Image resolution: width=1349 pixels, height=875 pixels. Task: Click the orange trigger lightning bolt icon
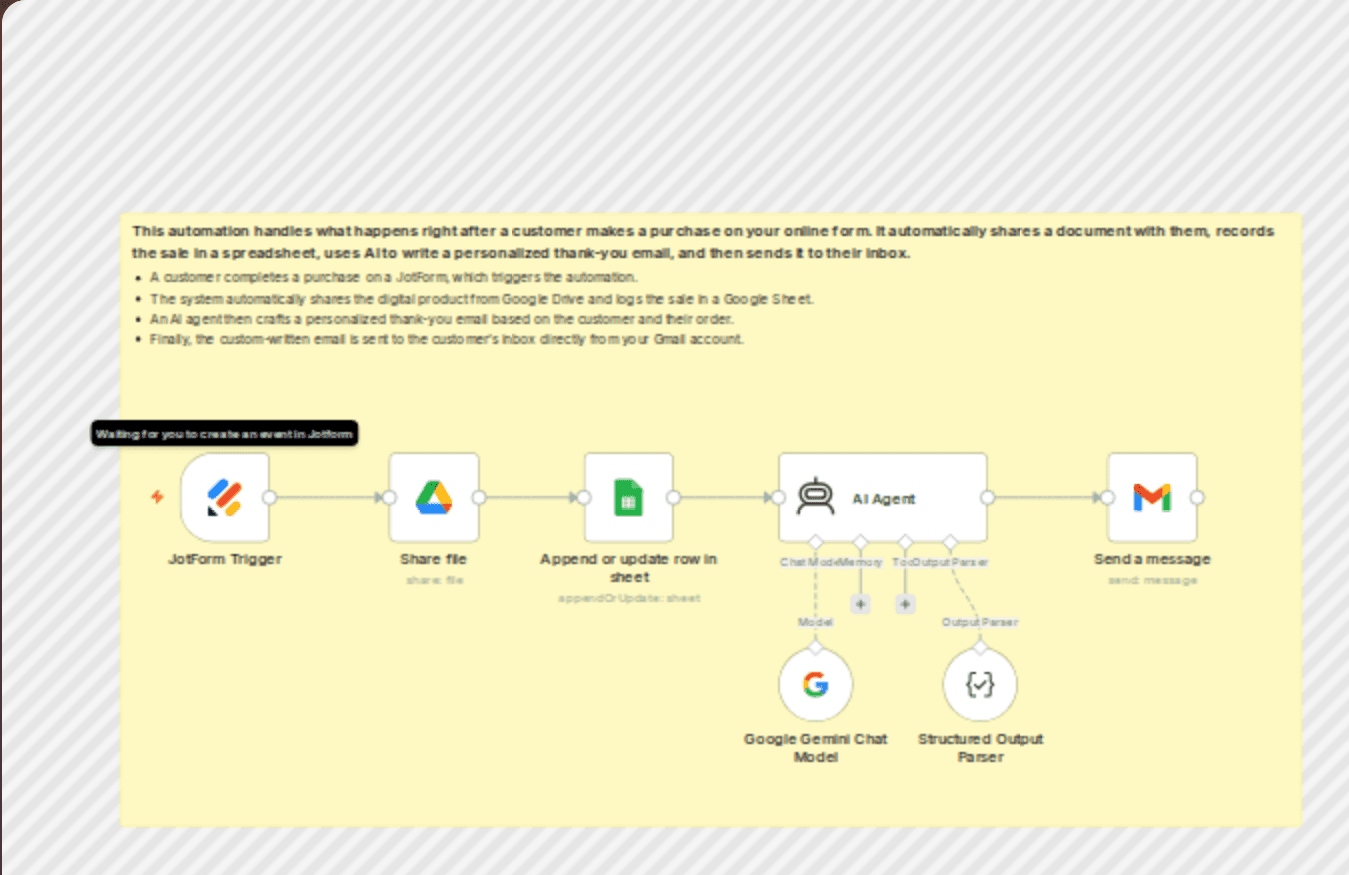[x=157, y=496]
